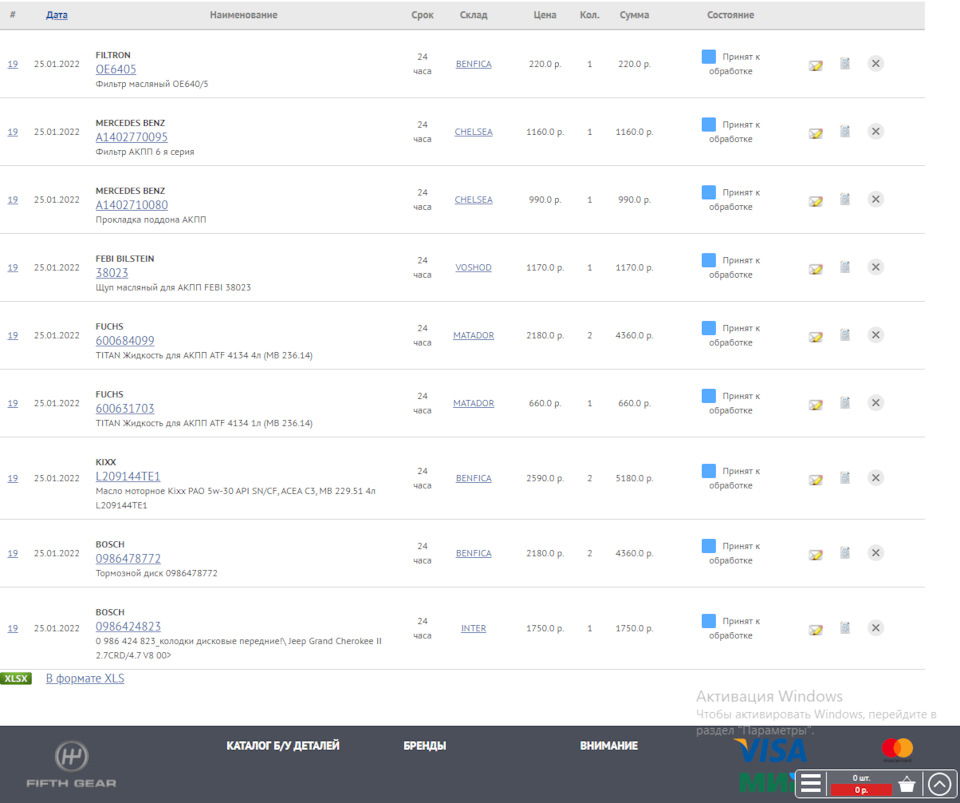Open the note-with-pencil icon for OE6405 row
960x803 pixels.
816,65
